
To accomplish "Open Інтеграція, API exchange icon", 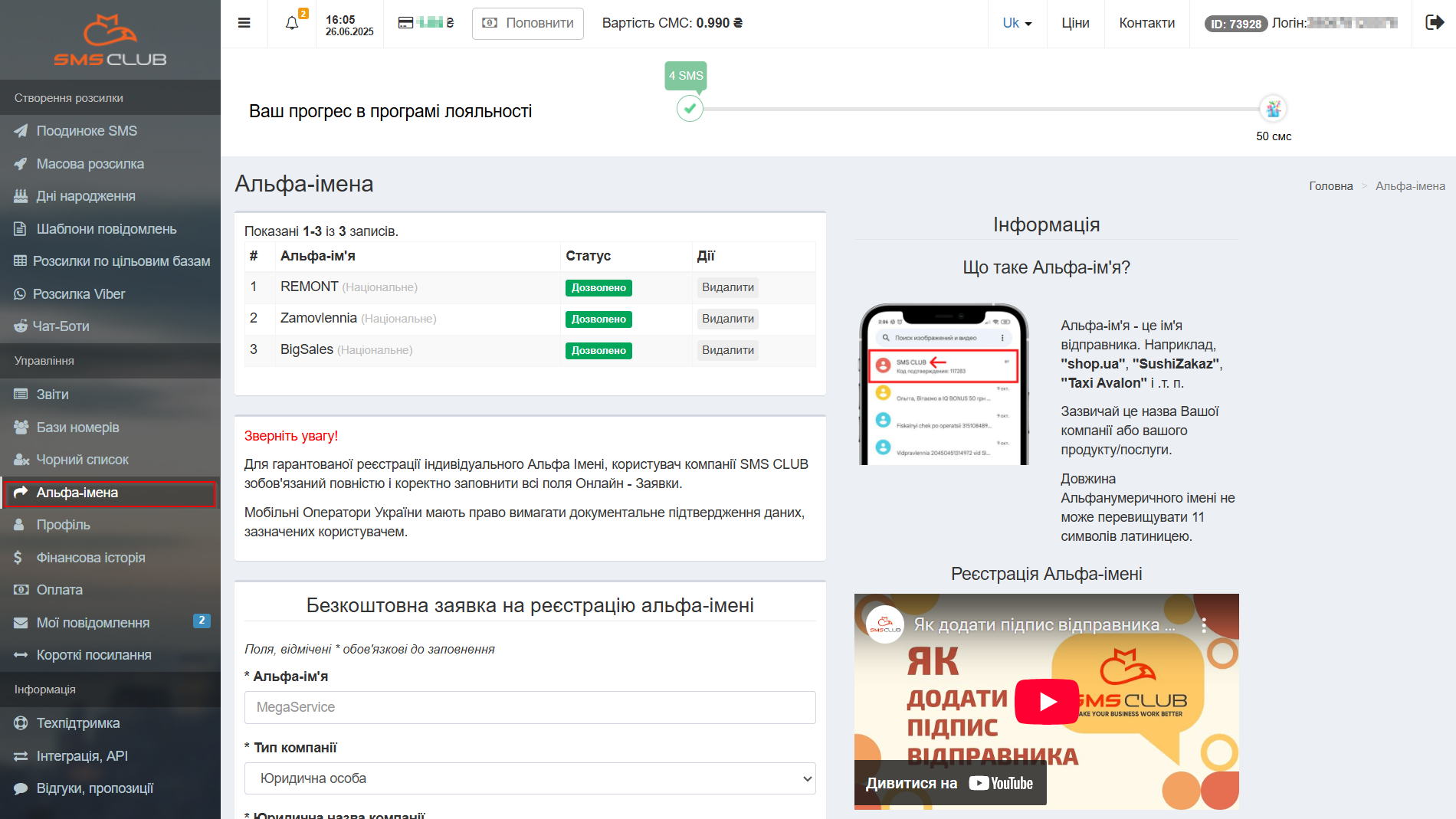I will (x=21, y=756).
